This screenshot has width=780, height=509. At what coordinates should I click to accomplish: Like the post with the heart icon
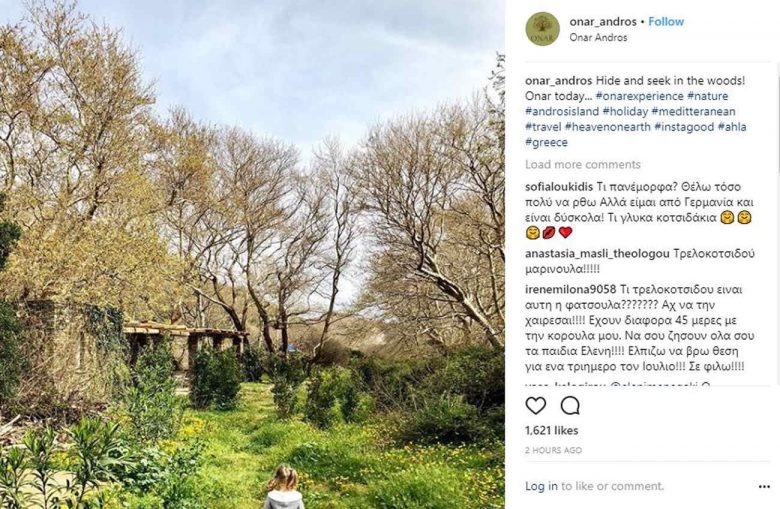pyautogui.click(x=536, y=406)
